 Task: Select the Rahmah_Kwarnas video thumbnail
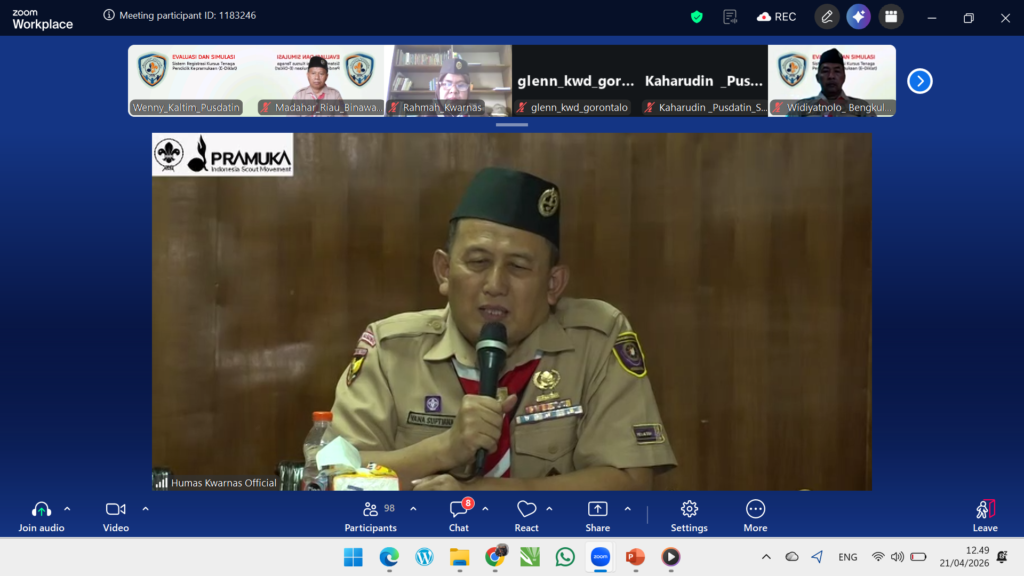click(x=449, y=80)
